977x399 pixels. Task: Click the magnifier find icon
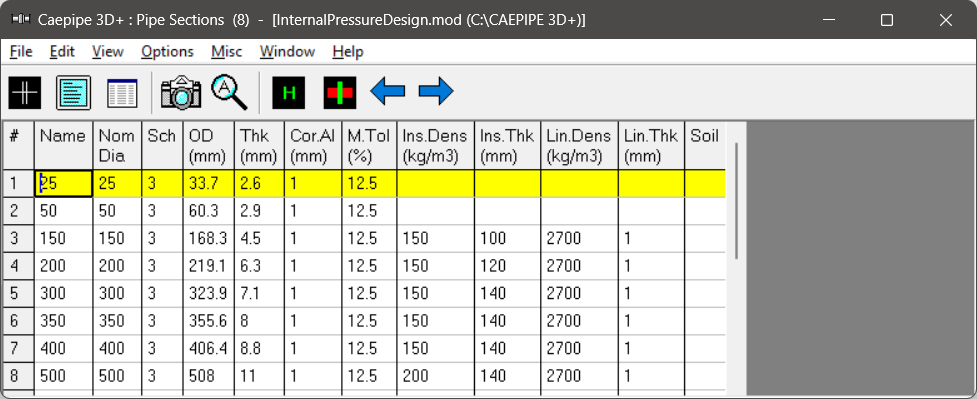229,92
